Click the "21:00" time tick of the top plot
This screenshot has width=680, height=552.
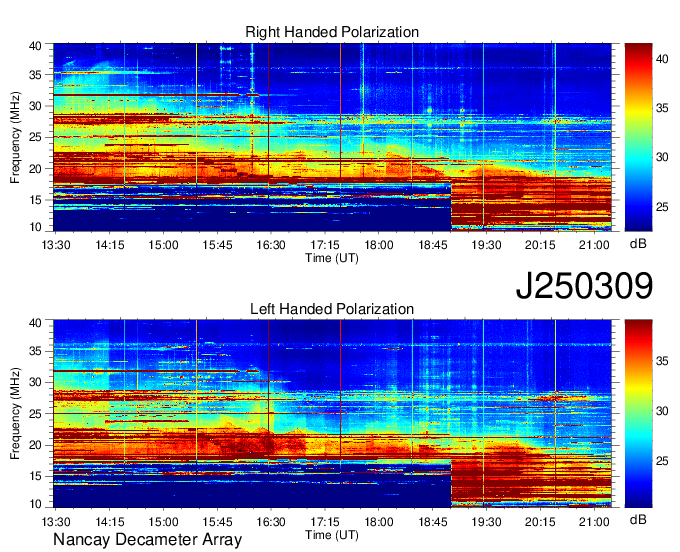tap(594, 245)
